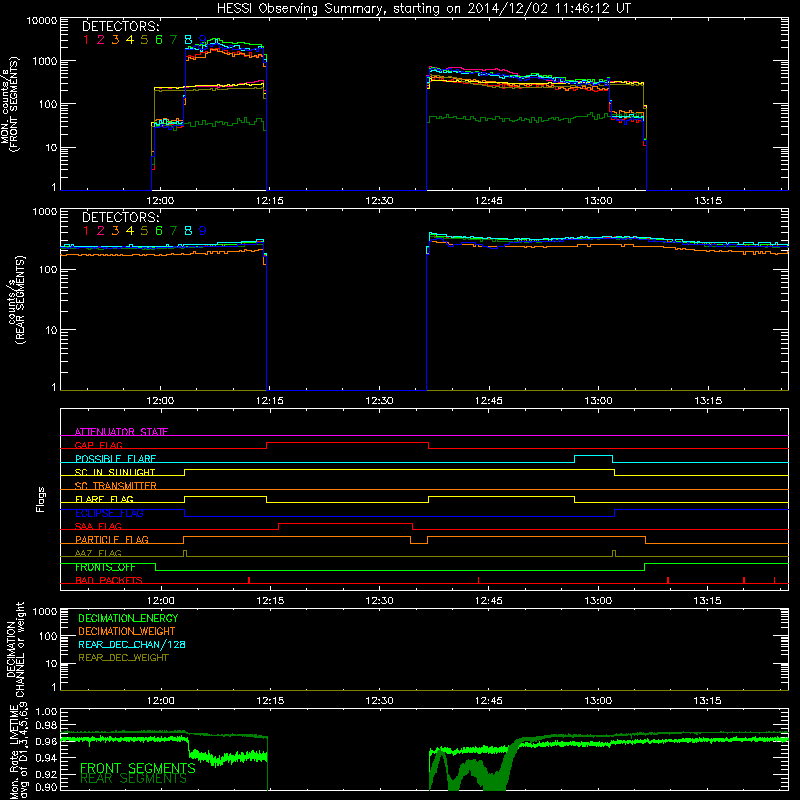Click the DECIMATION CHANNEL or weight axis title

(x=15, y=649)
